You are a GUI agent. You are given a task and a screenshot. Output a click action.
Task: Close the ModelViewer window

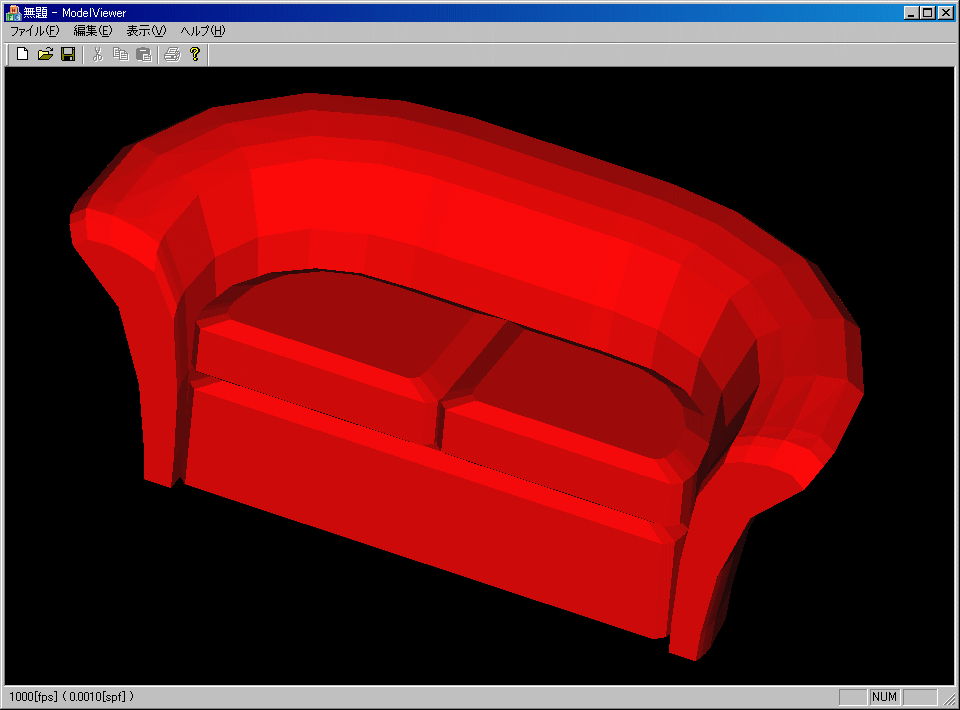click(945, 13)
